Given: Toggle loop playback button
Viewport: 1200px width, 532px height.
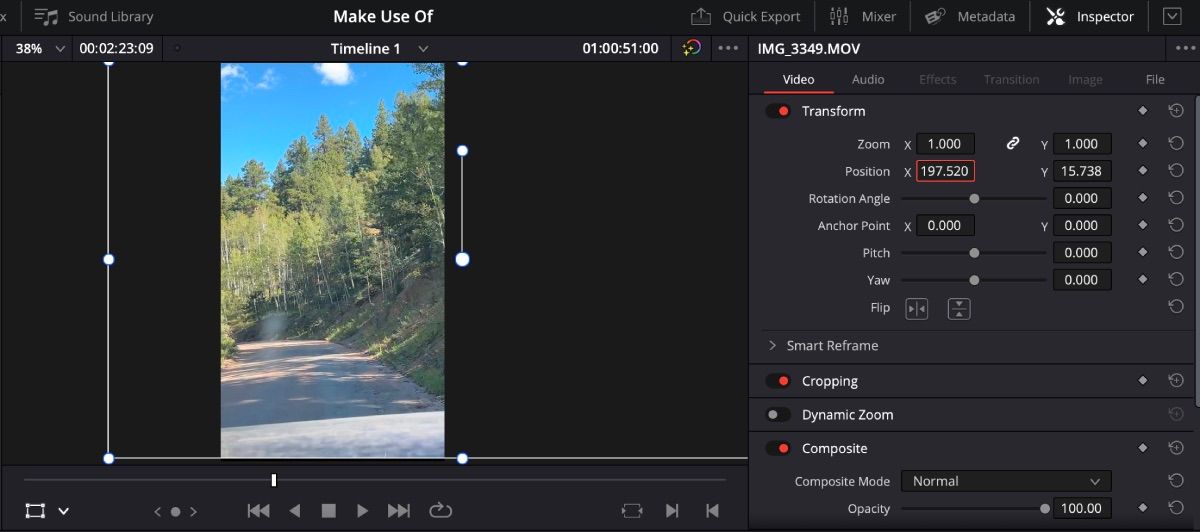Looking at the screenshot, I should coord(441,511).
